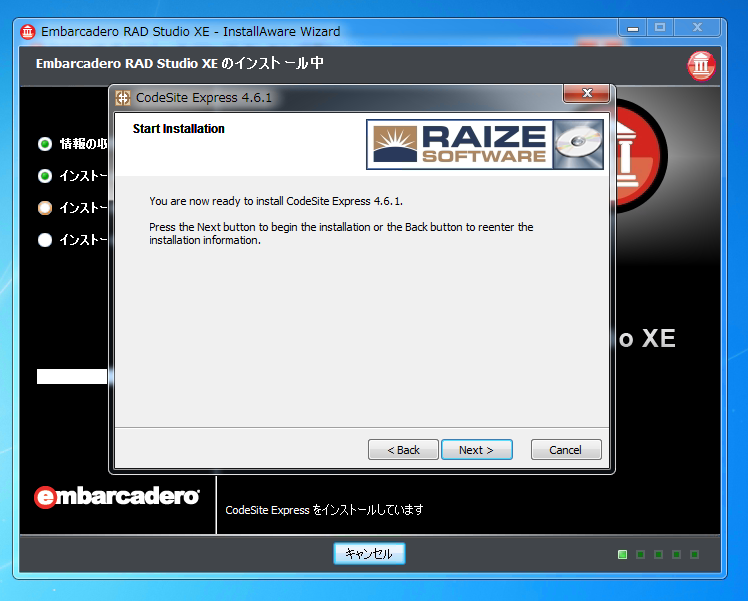The image size is (748, 601).
Task: Select the 情報の収集 step indicator
Action: [45, 144]
